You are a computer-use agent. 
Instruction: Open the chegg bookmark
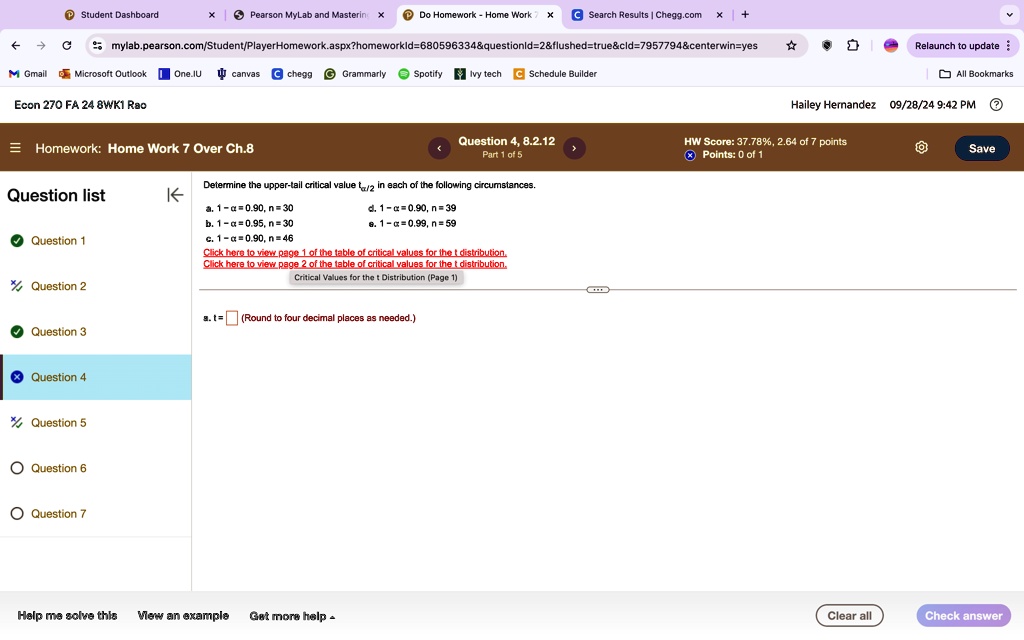[x=292, y=74]
